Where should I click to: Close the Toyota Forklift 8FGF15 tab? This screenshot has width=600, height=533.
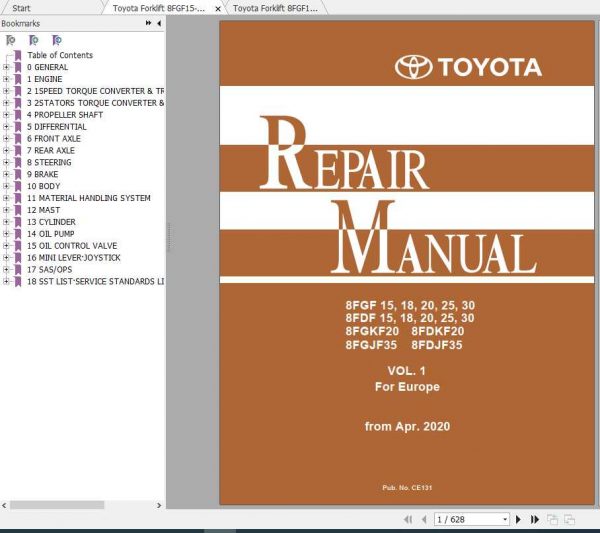[218, 9]
